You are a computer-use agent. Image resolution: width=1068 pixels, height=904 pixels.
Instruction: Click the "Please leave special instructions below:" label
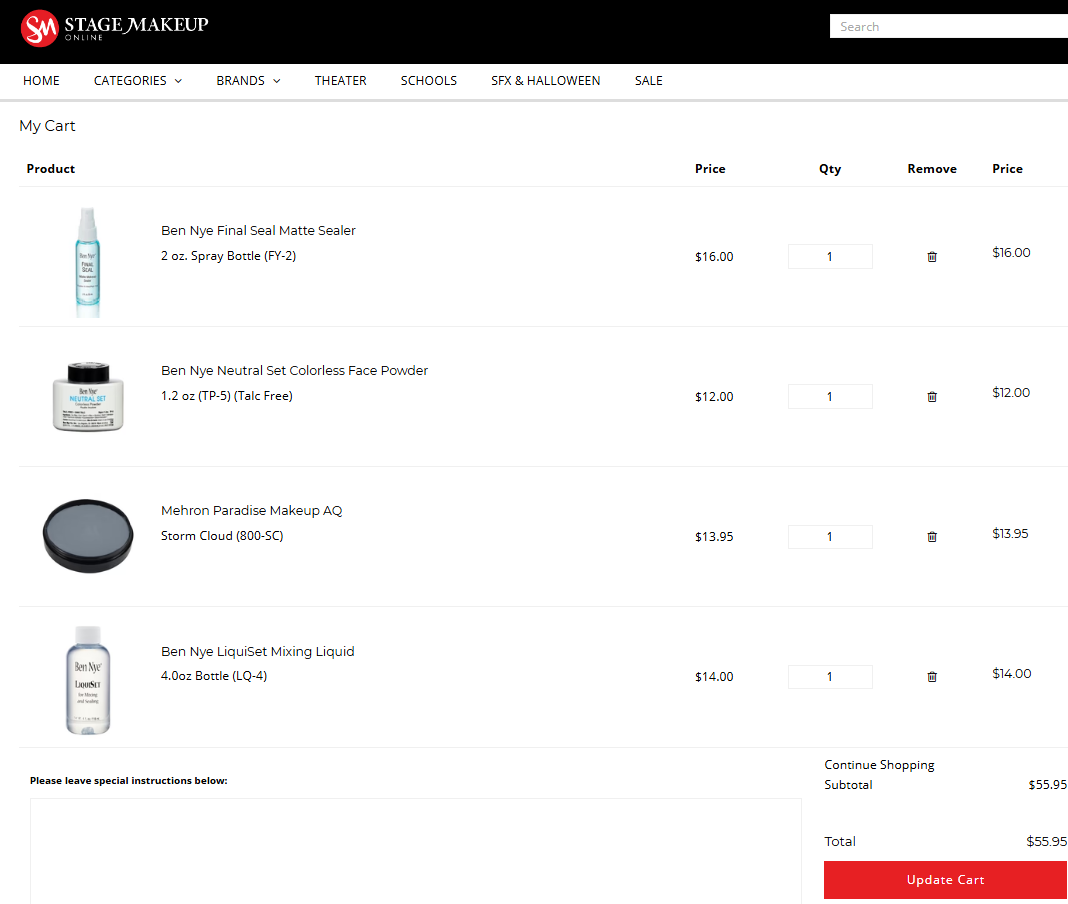click(129, 781)
